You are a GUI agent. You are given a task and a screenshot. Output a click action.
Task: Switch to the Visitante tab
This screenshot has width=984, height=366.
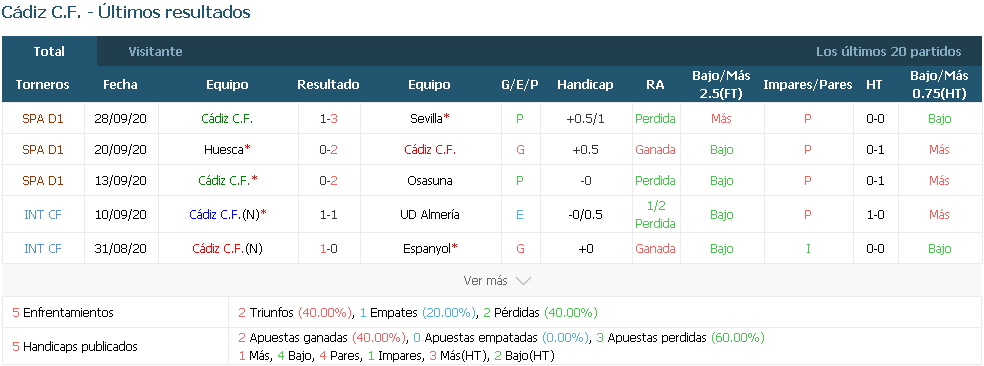155,51
